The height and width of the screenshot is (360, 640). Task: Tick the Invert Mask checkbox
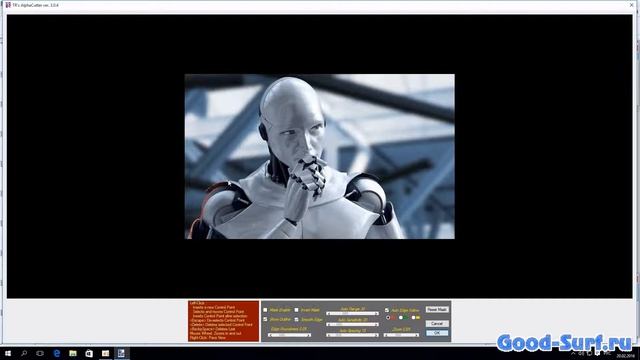point(296,310)
